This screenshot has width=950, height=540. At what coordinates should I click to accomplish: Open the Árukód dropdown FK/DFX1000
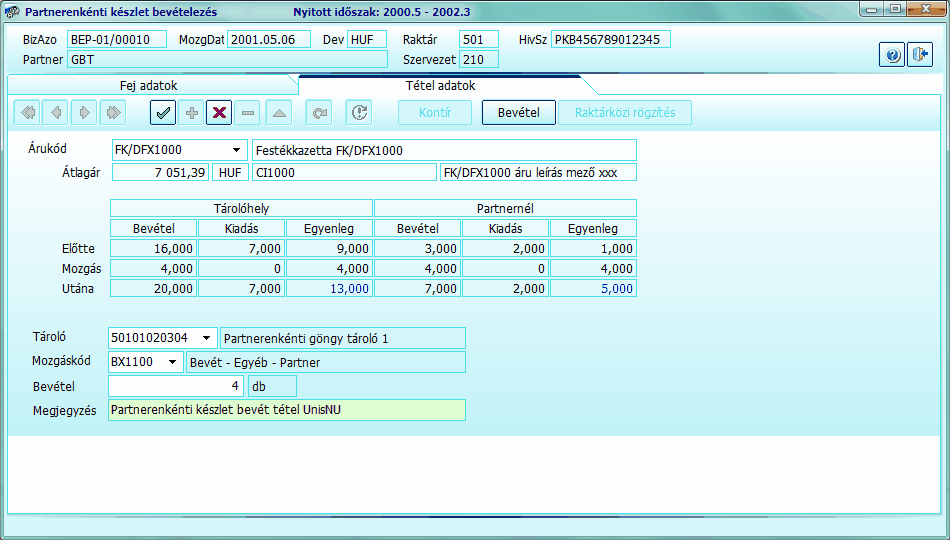click(236, 150)
